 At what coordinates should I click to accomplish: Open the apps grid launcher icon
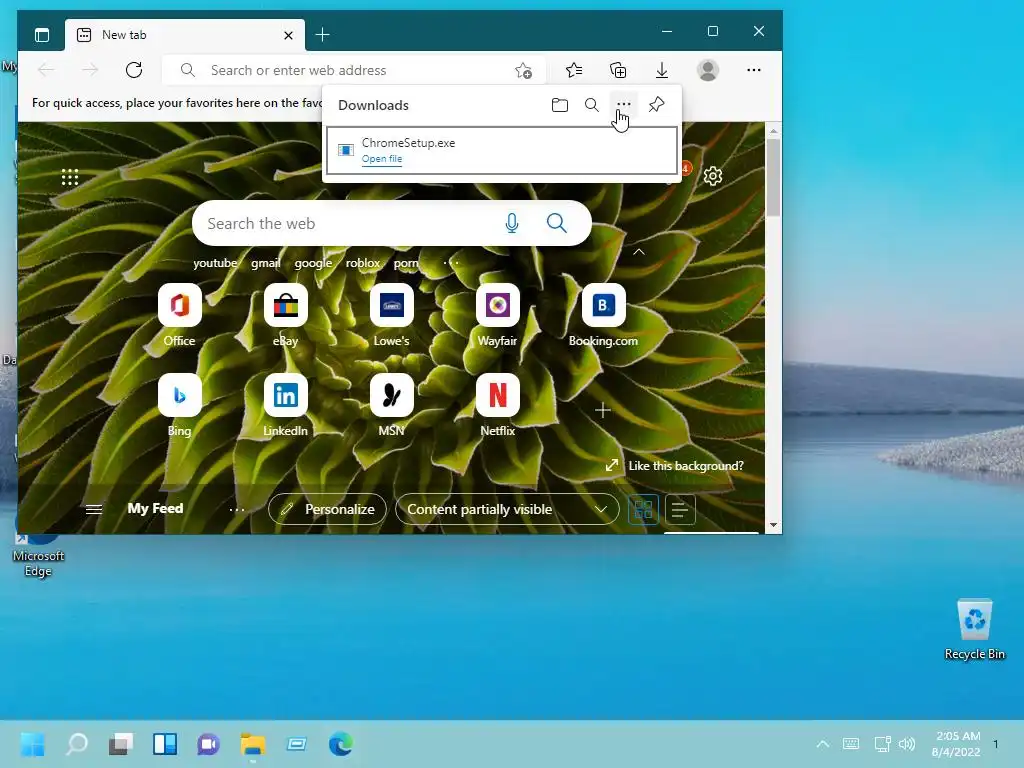click(70, 177)
